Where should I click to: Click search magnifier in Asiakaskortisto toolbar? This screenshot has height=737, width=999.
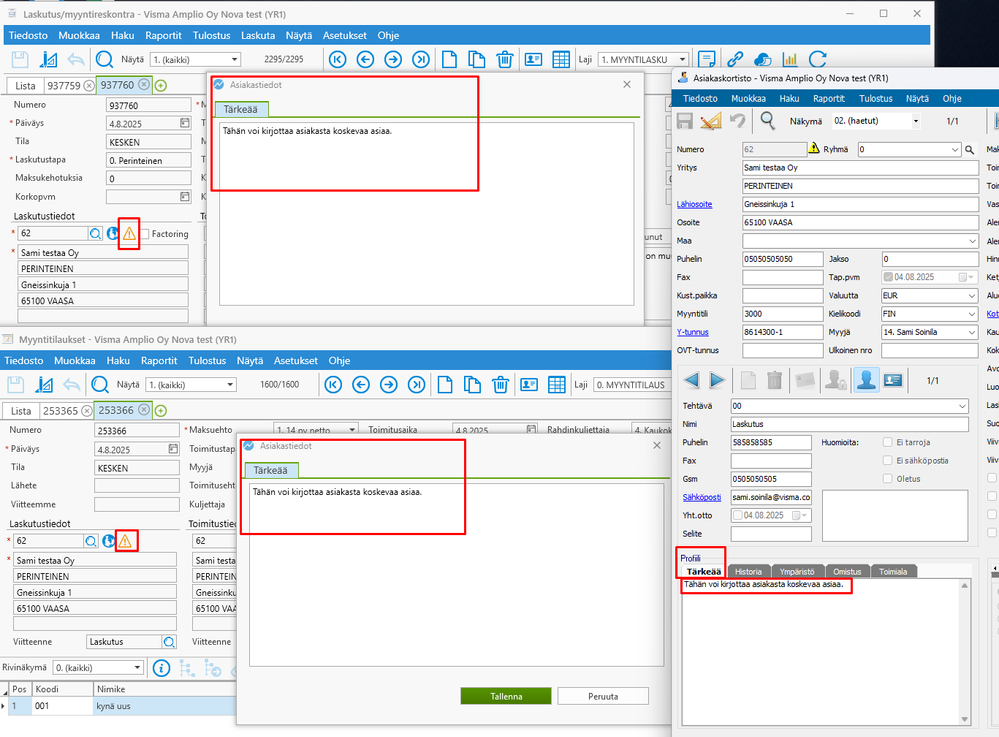pyautogui.click(x=767, y=120)
